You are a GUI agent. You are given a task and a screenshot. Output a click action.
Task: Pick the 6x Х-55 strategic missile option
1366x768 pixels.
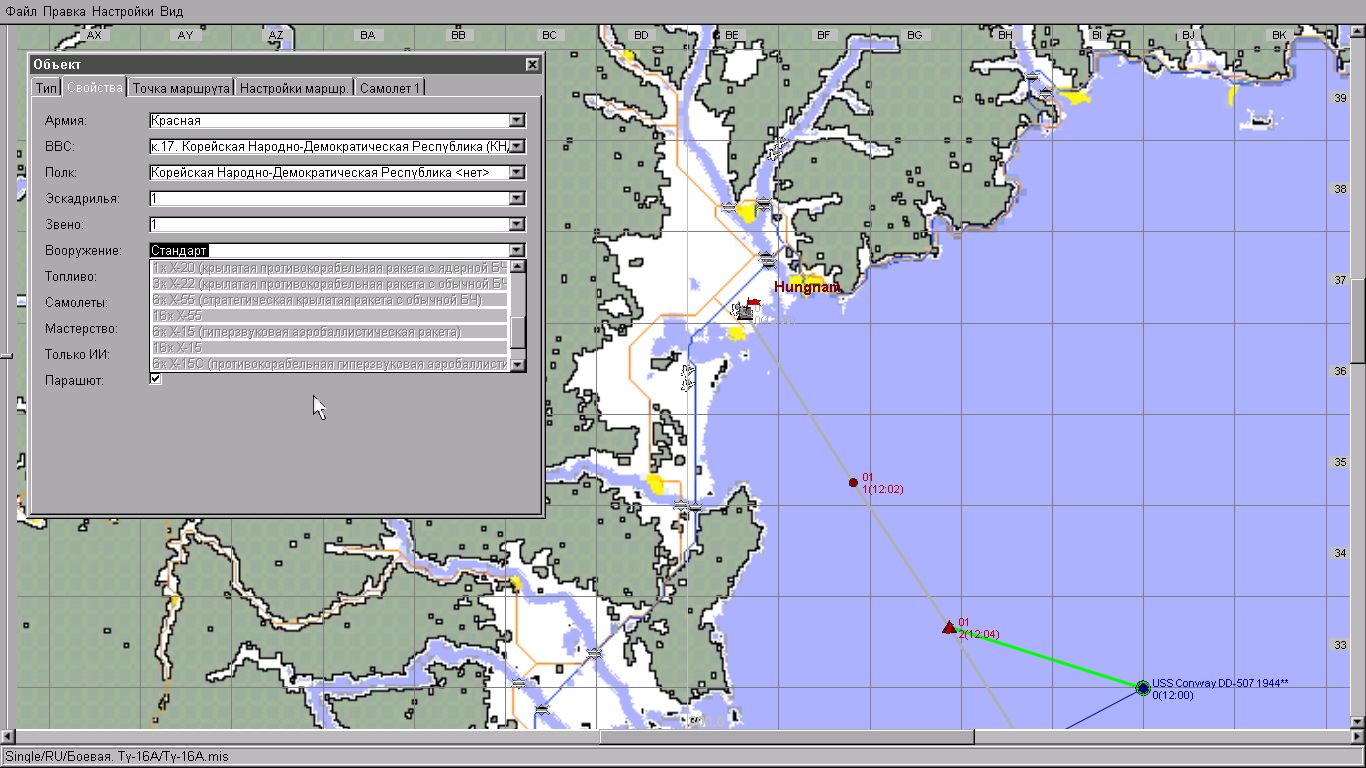pos(330,300)
